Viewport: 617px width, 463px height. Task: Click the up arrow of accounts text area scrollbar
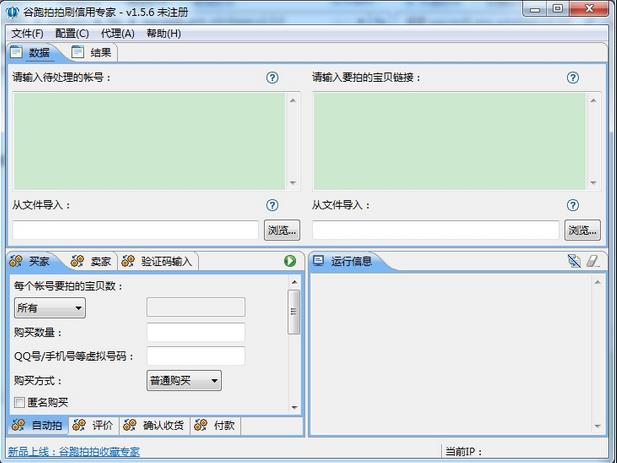(x=292, y=100)
